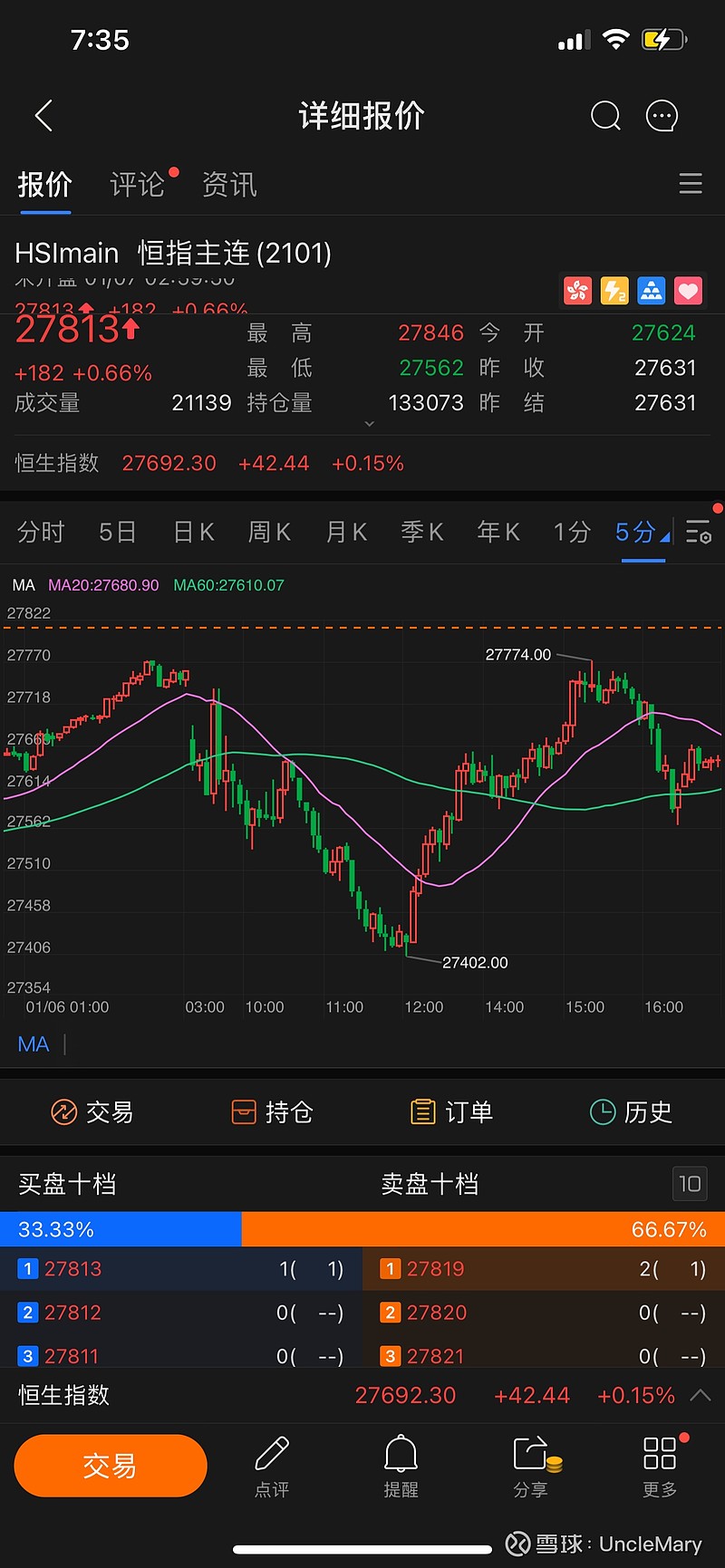Tap the pink heart favorite icon
This screenshot has height=1568, width=725.
[x=689, y=291]
